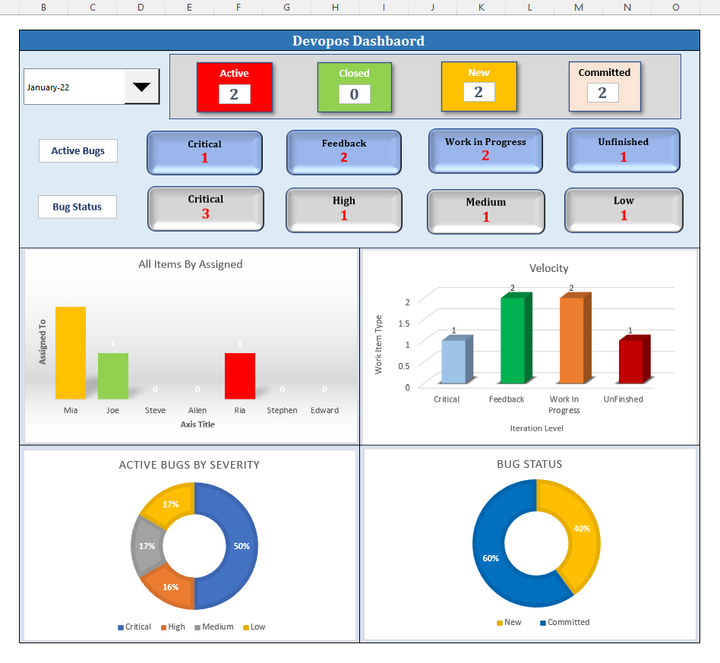
Task: Select the Committed status card
Action: tap(603, 86)
